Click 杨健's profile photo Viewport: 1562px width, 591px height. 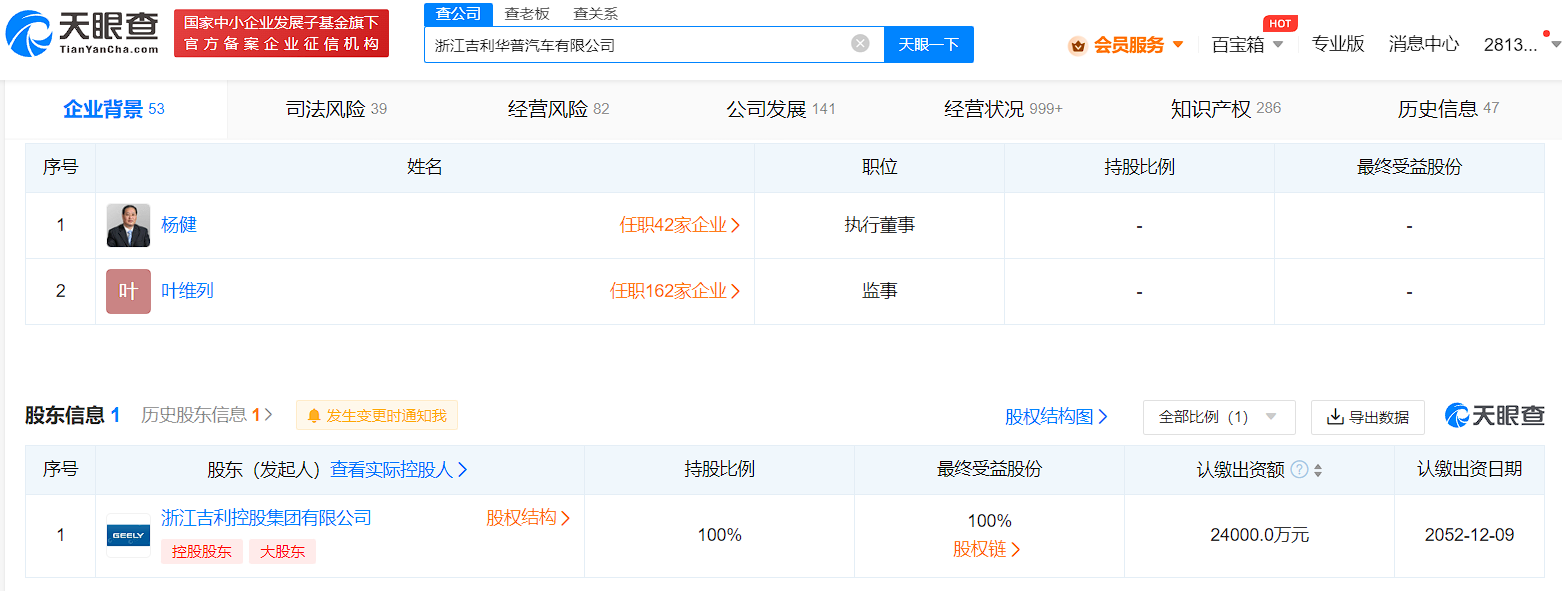[x=128, y=225]
